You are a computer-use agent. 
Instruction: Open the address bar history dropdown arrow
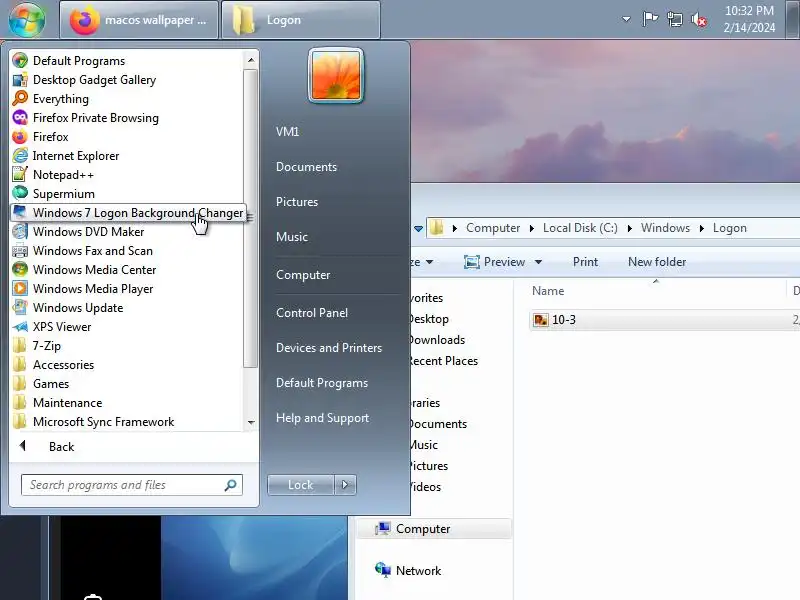click(x=418, y=229)
